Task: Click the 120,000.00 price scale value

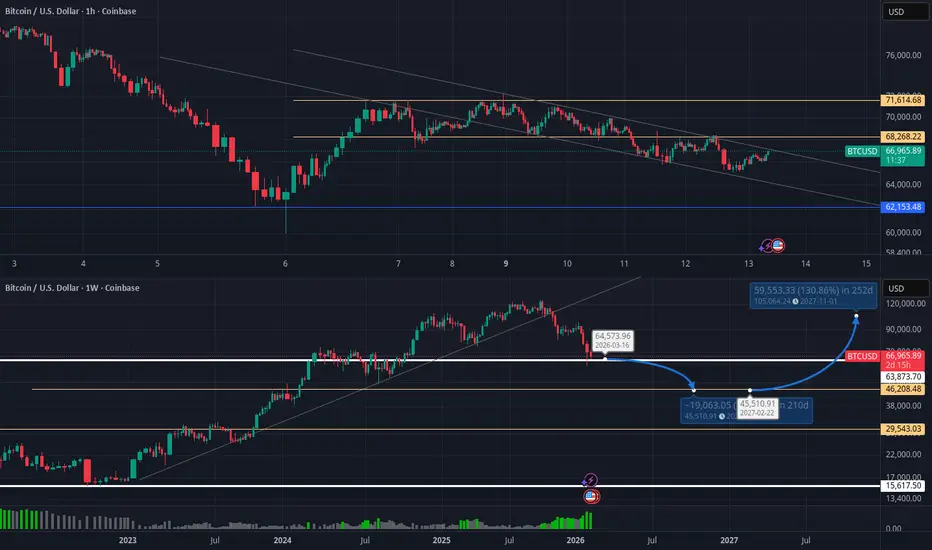Action: (x=905, y=303)
